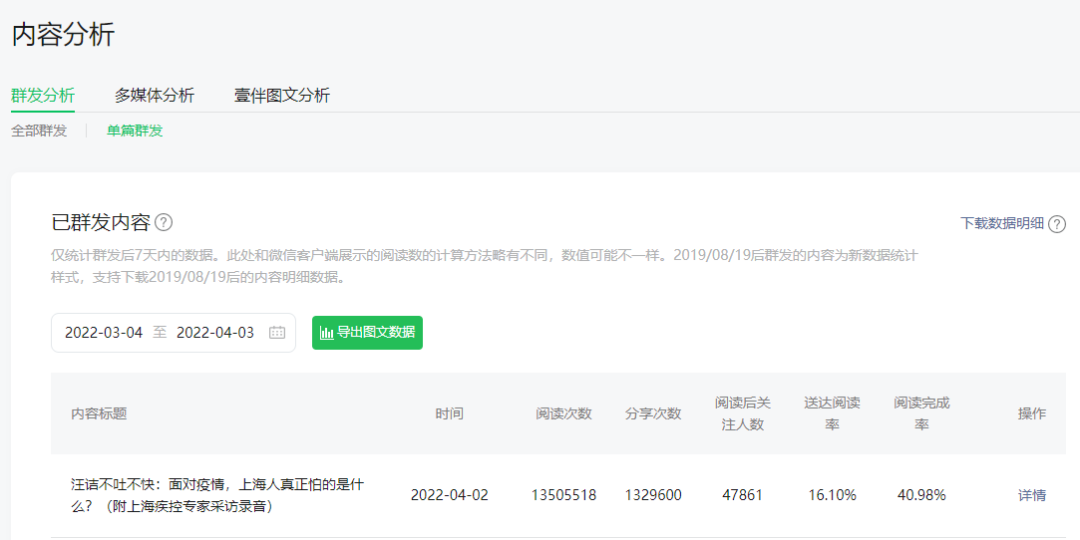Click the 内容分析 page heading
Screen dimensions: 1080x540
(63, 34)
